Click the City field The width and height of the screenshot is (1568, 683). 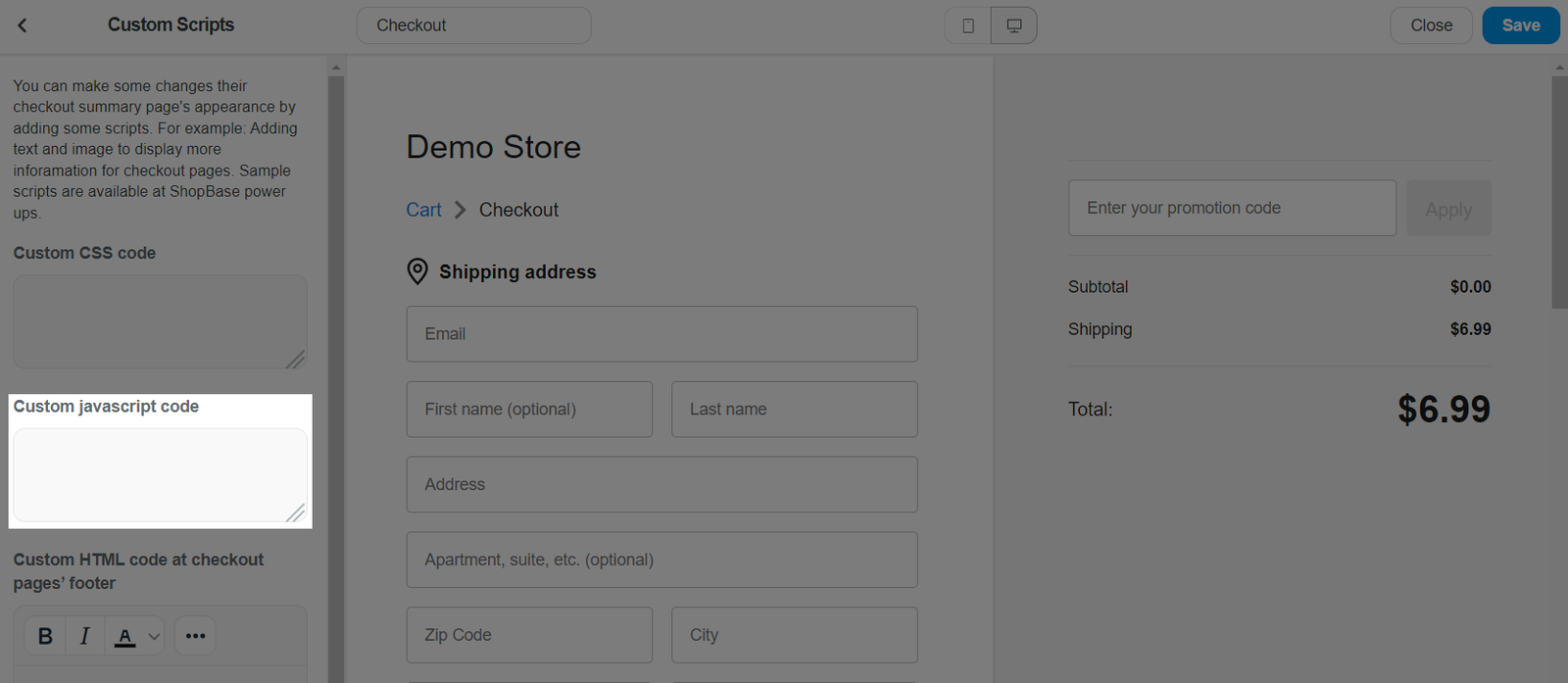[x=794, y=635]
